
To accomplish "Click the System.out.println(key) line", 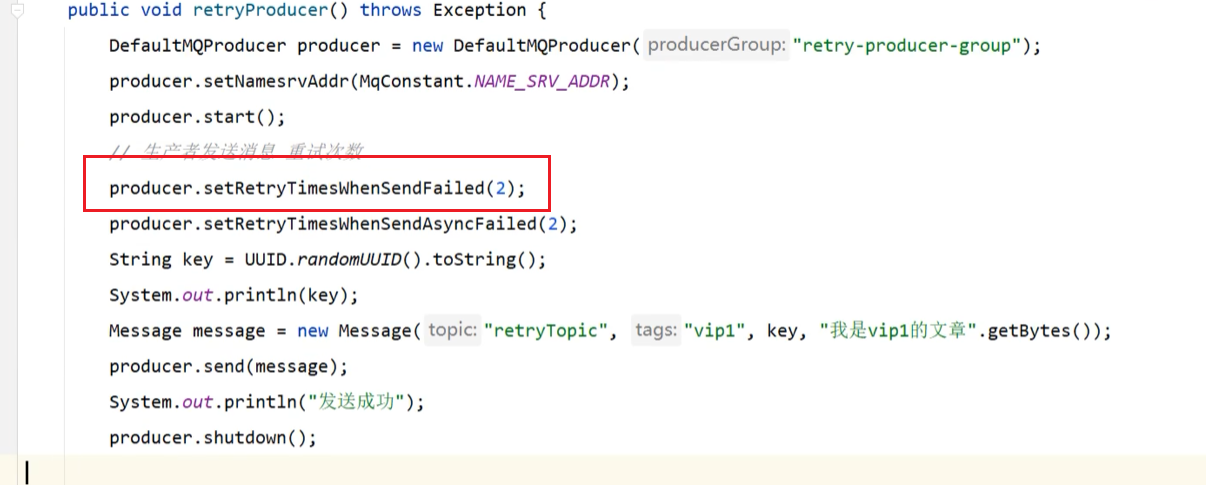I will point(234,295).
